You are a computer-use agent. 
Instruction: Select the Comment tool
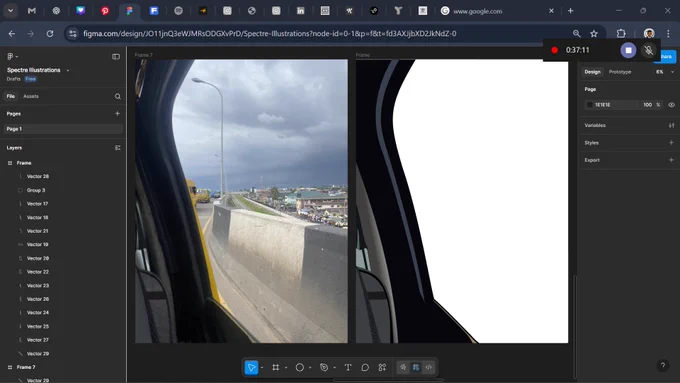point(365,367)
